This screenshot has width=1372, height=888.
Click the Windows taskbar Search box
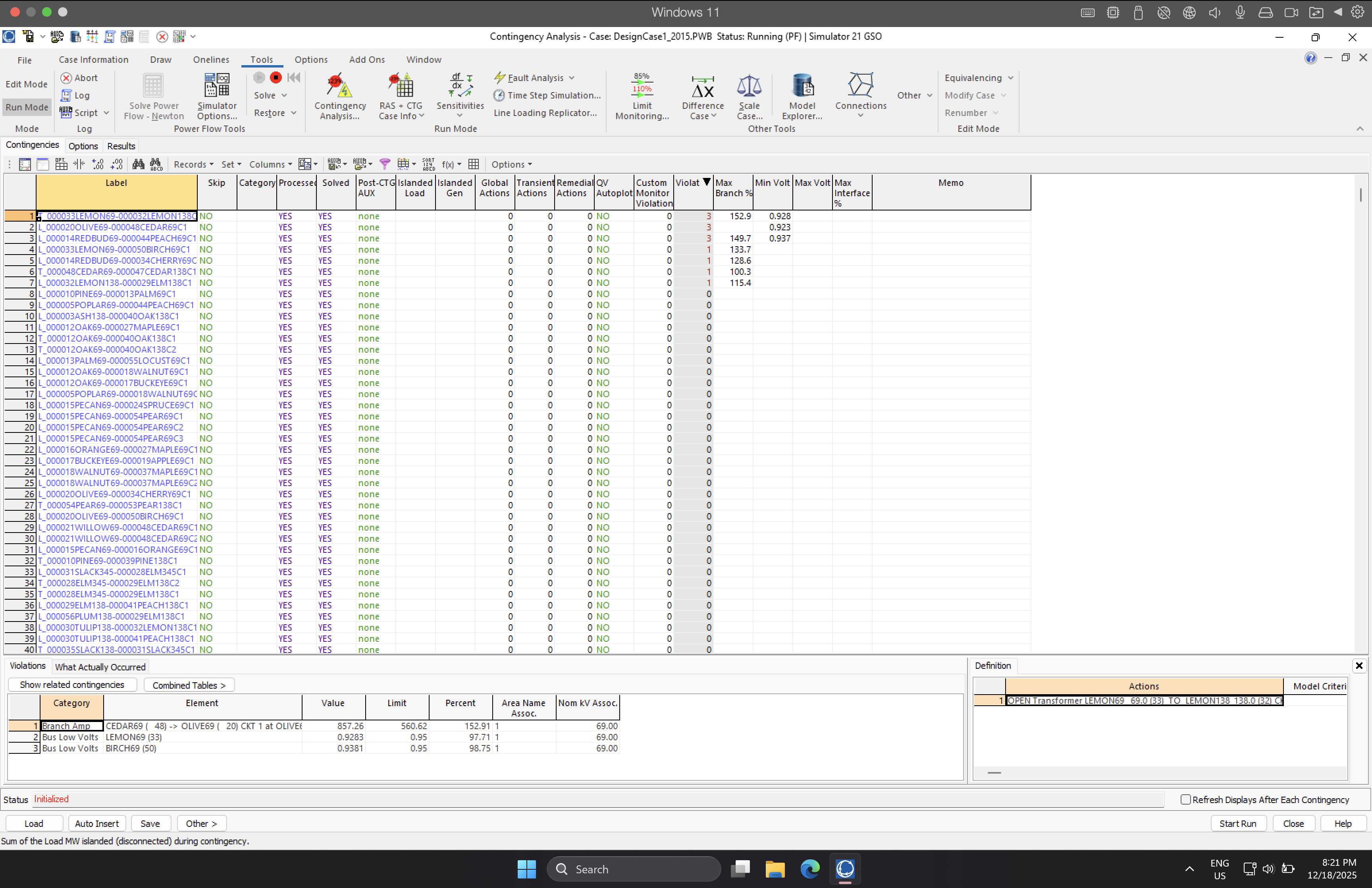pos(633,869)
